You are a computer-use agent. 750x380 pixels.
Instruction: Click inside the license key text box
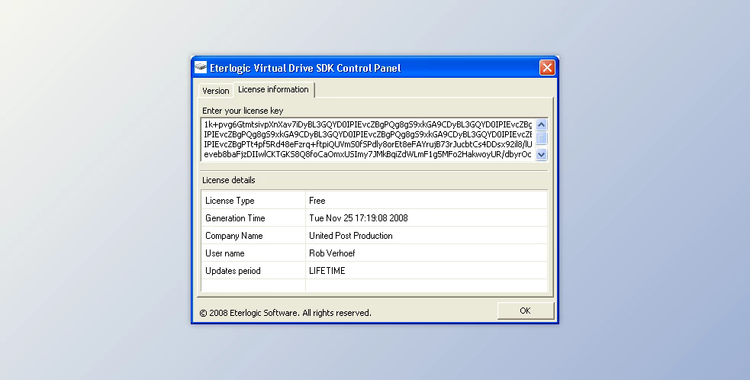[367, 139]
